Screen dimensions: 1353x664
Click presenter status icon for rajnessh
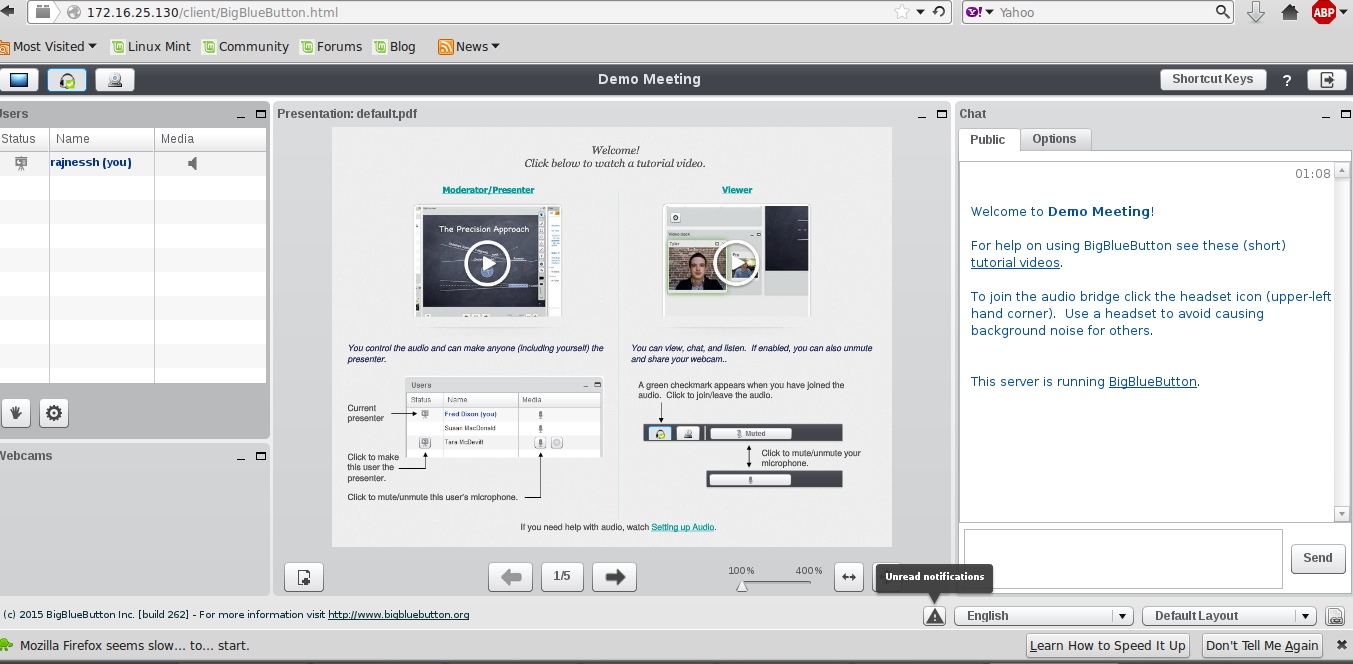point(21,163)
